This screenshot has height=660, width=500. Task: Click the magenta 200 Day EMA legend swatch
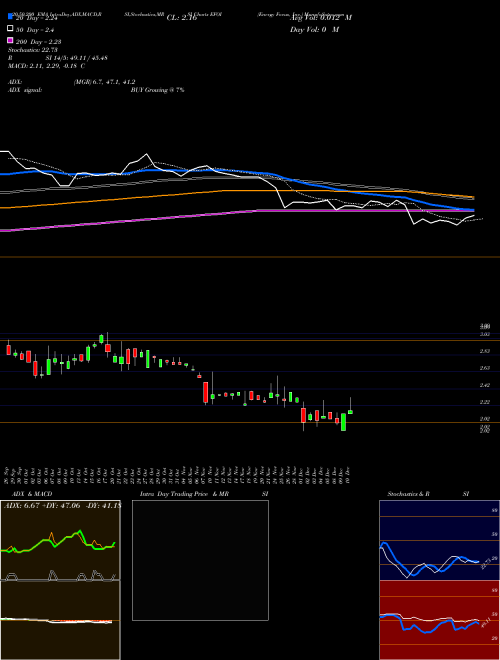[11, 40]
